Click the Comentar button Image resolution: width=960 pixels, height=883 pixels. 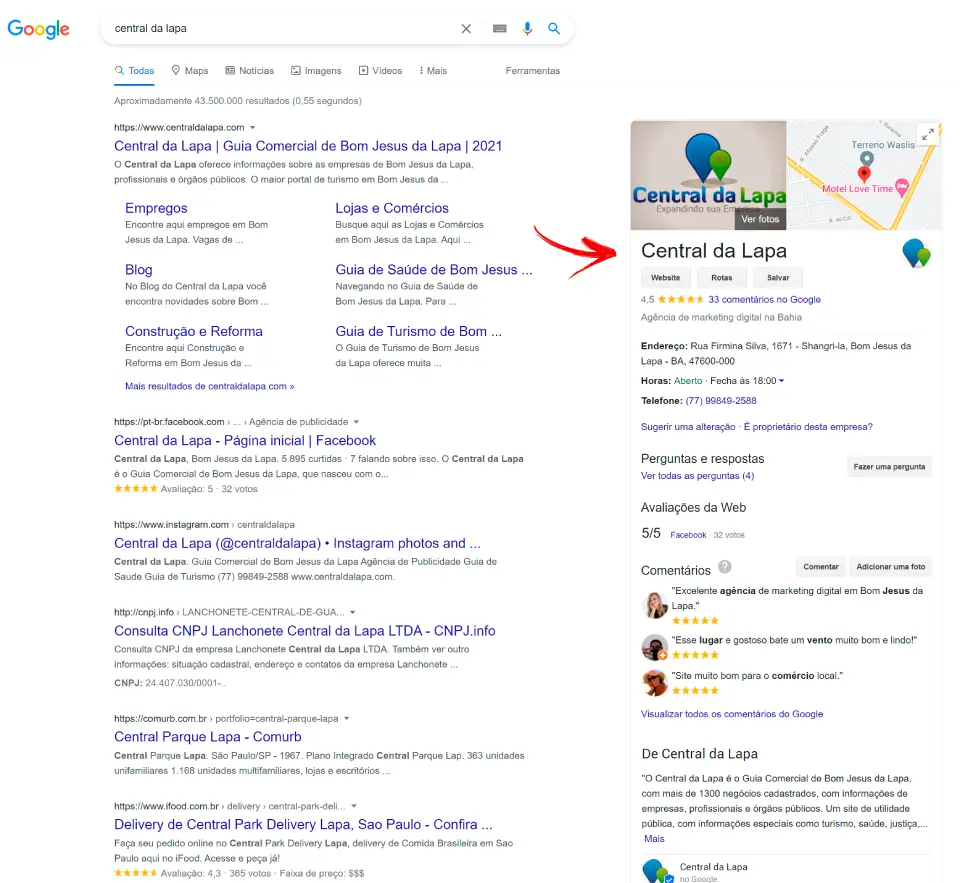pos(821,567)
